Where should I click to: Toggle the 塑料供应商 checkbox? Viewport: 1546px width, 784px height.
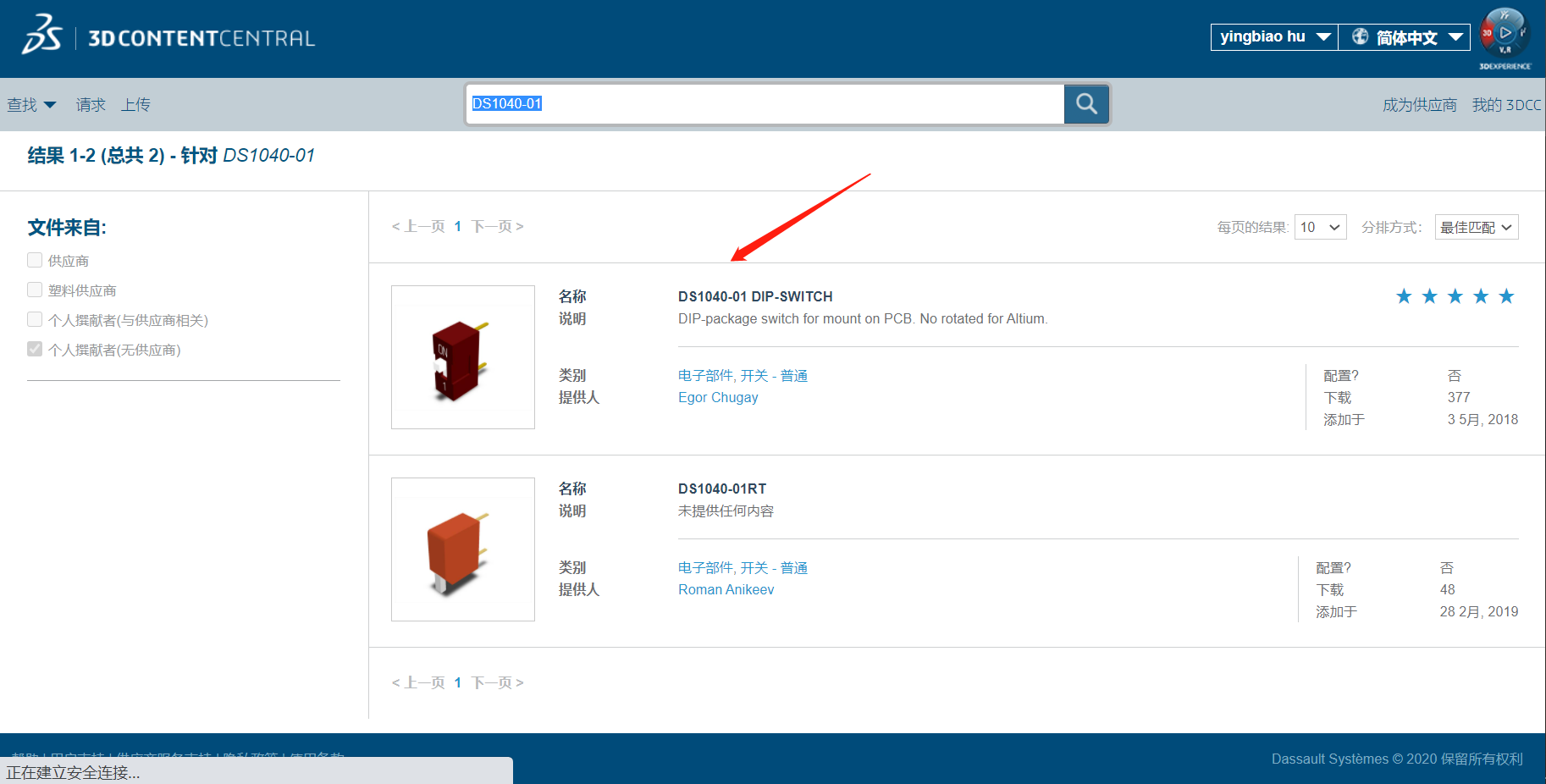(35, 290)
